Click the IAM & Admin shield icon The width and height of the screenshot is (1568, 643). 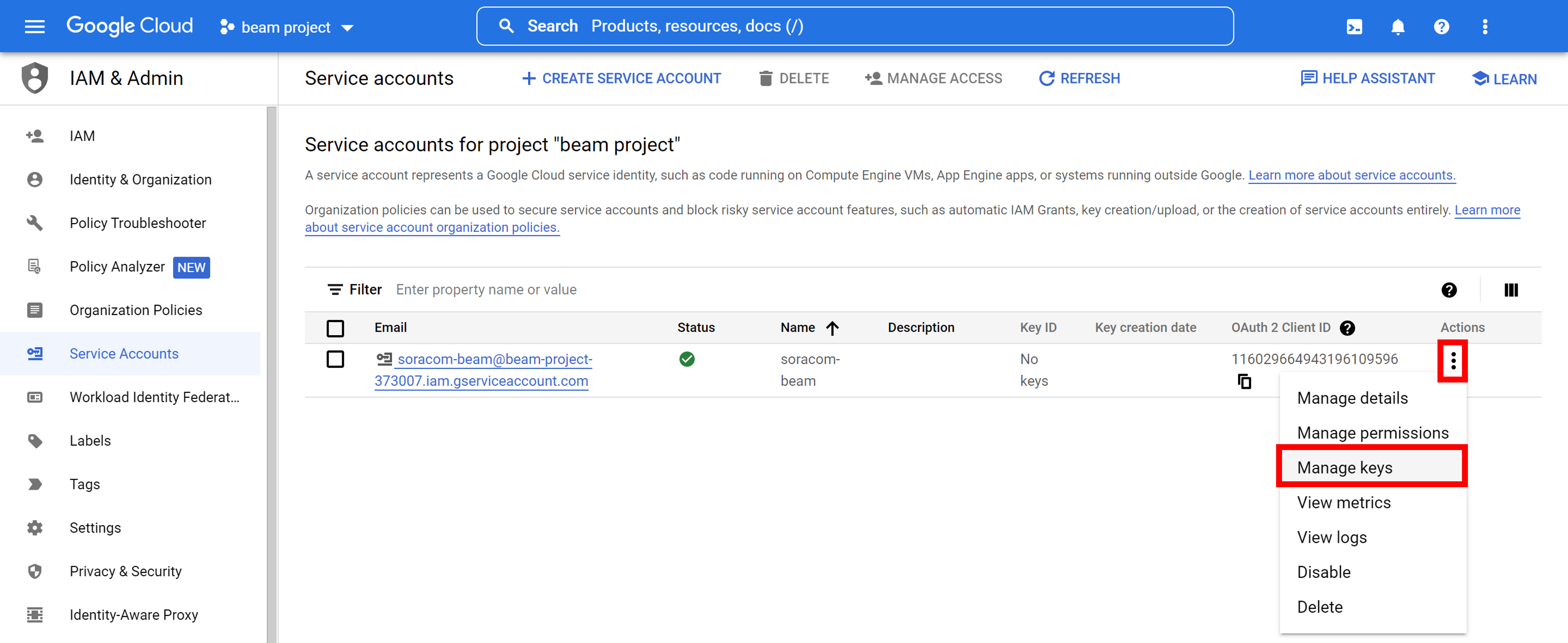(x=35, y=78)
